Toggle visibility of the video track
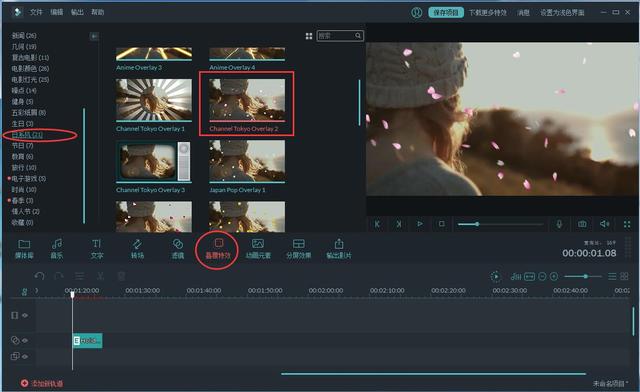Viewport: 640px width, 392px height. tap(25, 315)
